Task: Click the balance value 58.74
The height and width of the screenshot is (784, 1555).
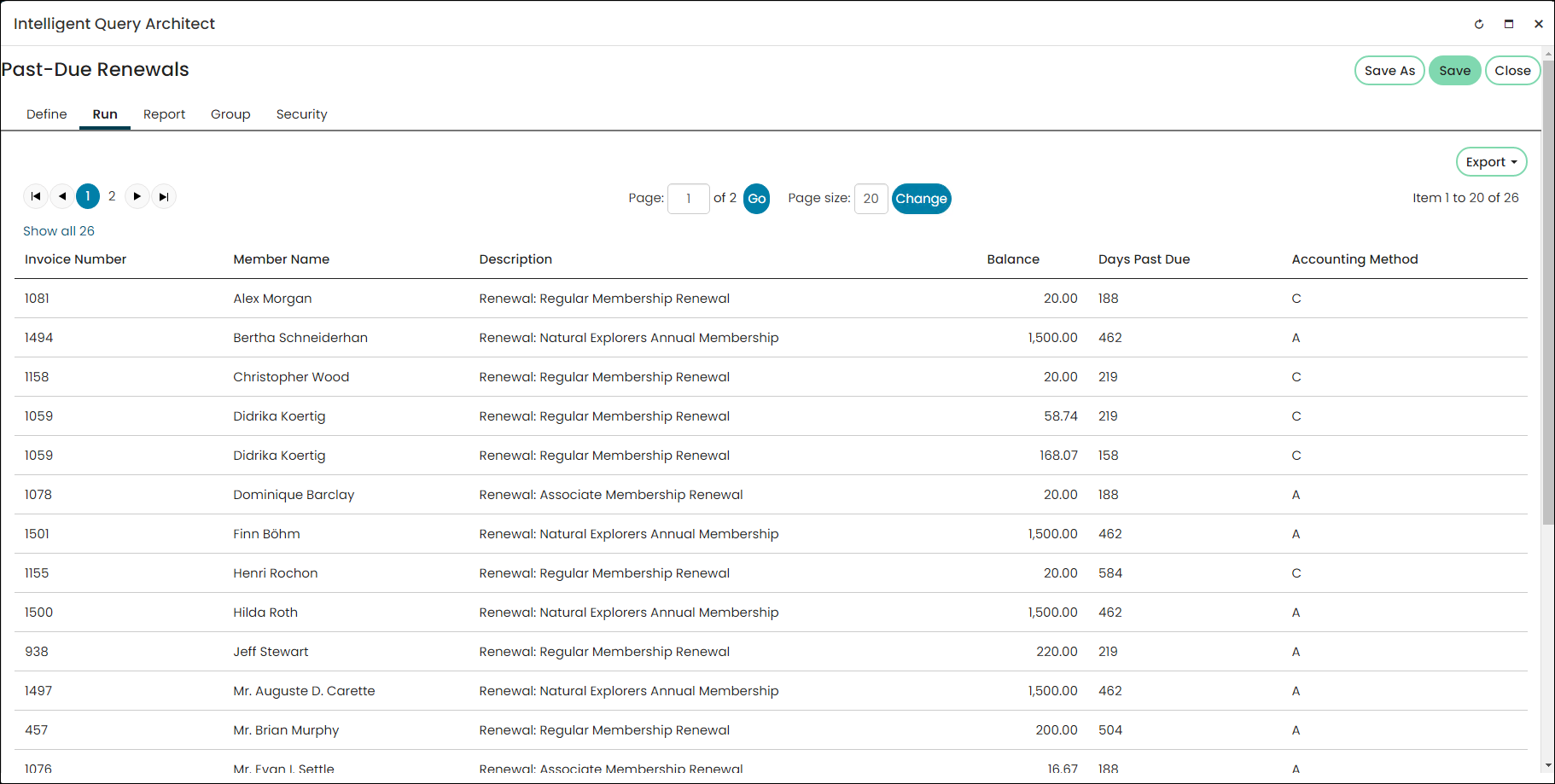Action: pyautogui.click(x=1061, y=416)
